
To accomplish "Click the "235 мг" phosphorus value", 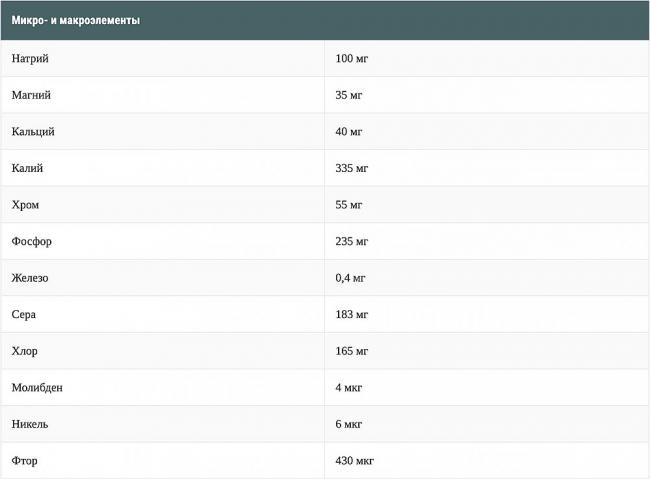I will (x=352, y=241).
